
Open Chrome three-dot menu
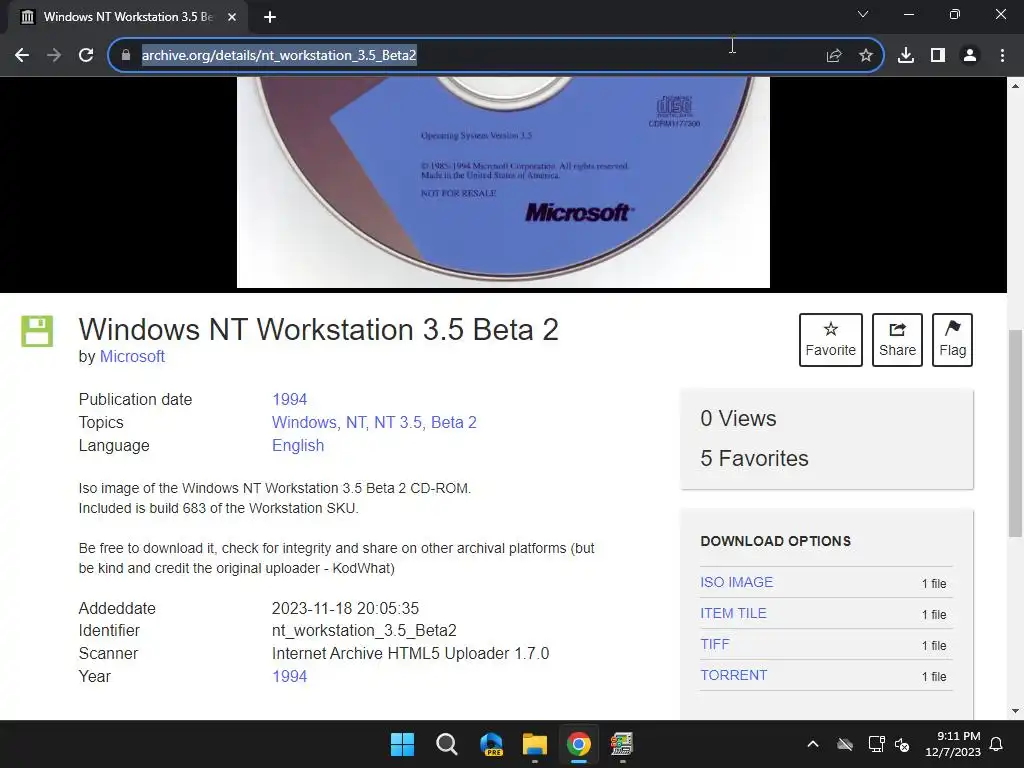point(1002,56)
